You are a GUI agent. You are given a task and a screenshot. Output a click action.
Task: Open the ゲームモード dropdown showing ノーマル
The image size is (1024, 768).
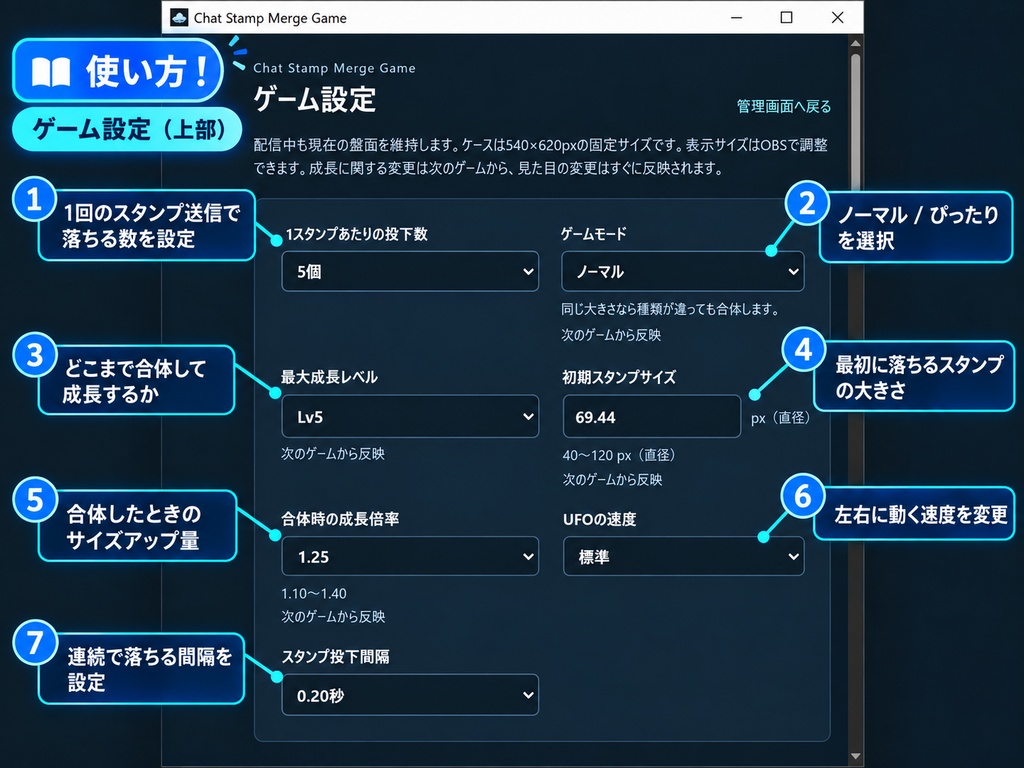682,271
